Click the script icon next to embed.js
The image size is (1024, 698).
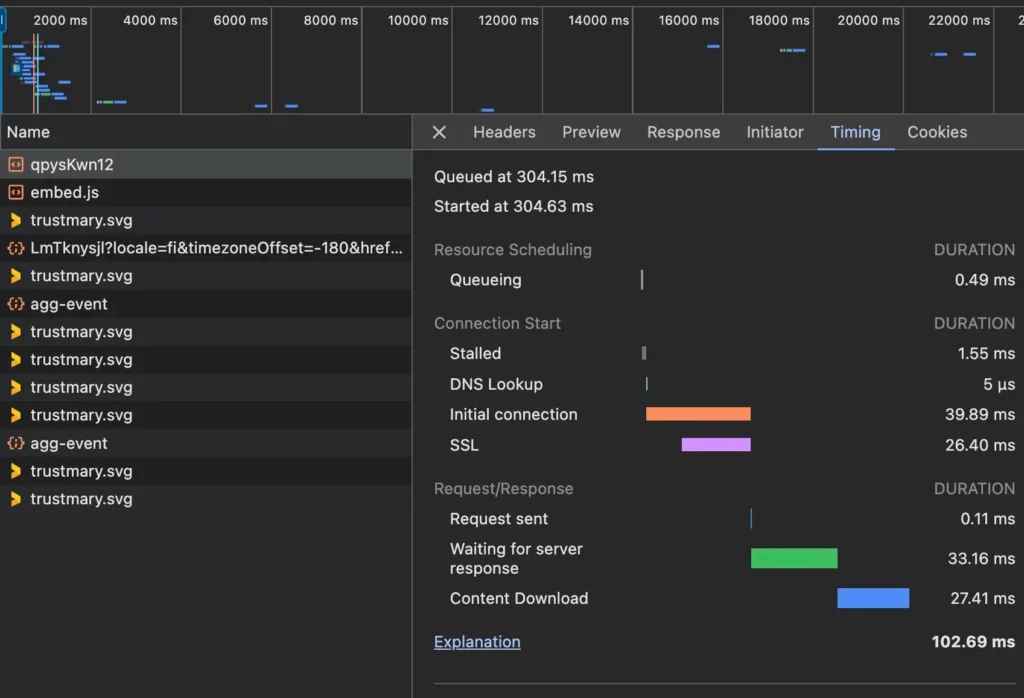tap(16, 193)
